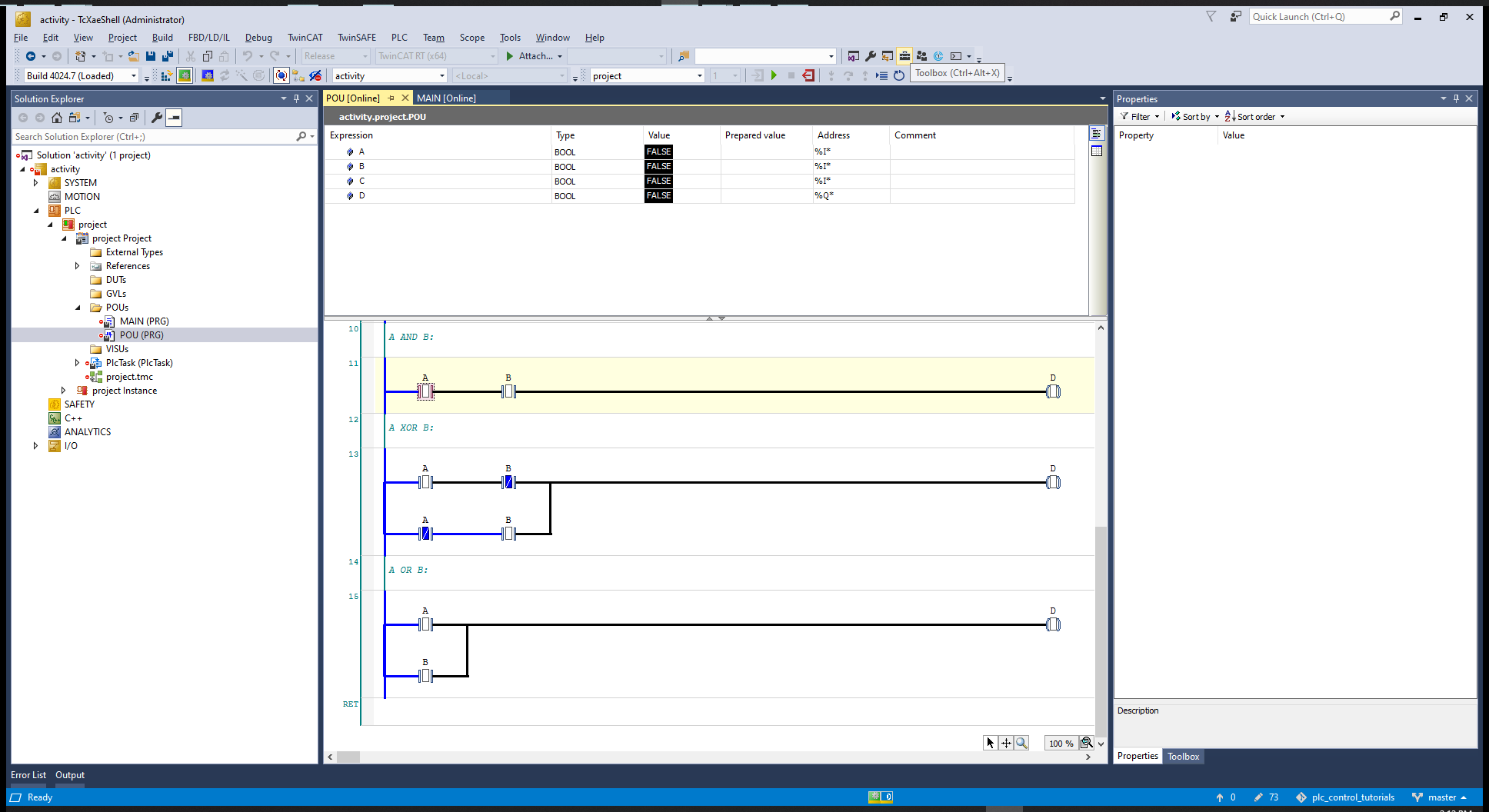
Task: Open the Sort by dropdown in Properties
Action: (x=1196, y=117)
